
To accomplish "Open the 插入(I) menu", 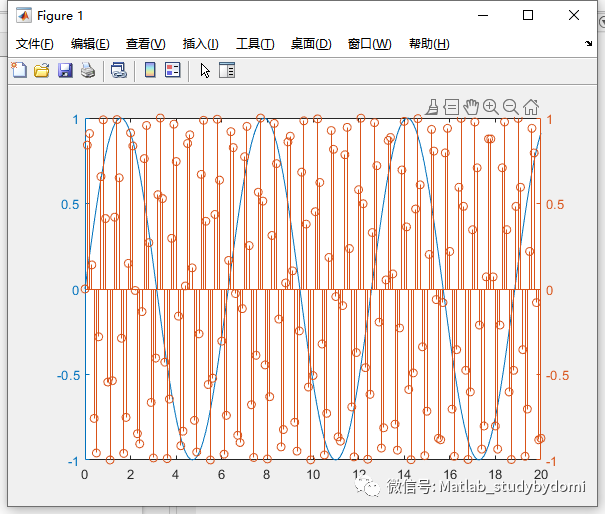I will point(201,44).
